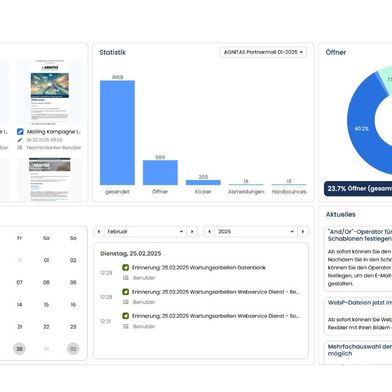Viewport: 392px width, 392px height.
Task: Click the 'gesendet' bar in the Statistik chart
Action: click(x=117, y=133)
